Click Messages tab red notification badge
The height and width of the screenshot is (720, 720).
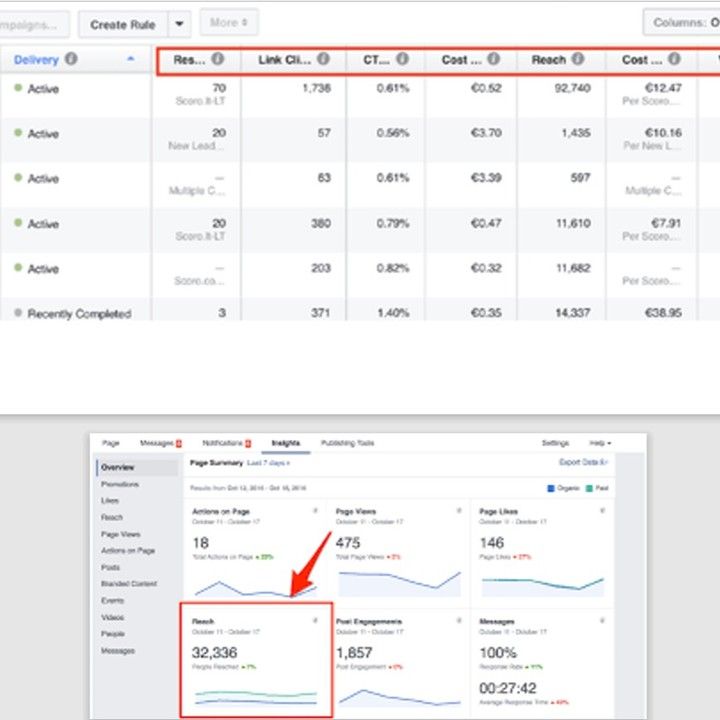pyautogui.click(x=178, y=443)
